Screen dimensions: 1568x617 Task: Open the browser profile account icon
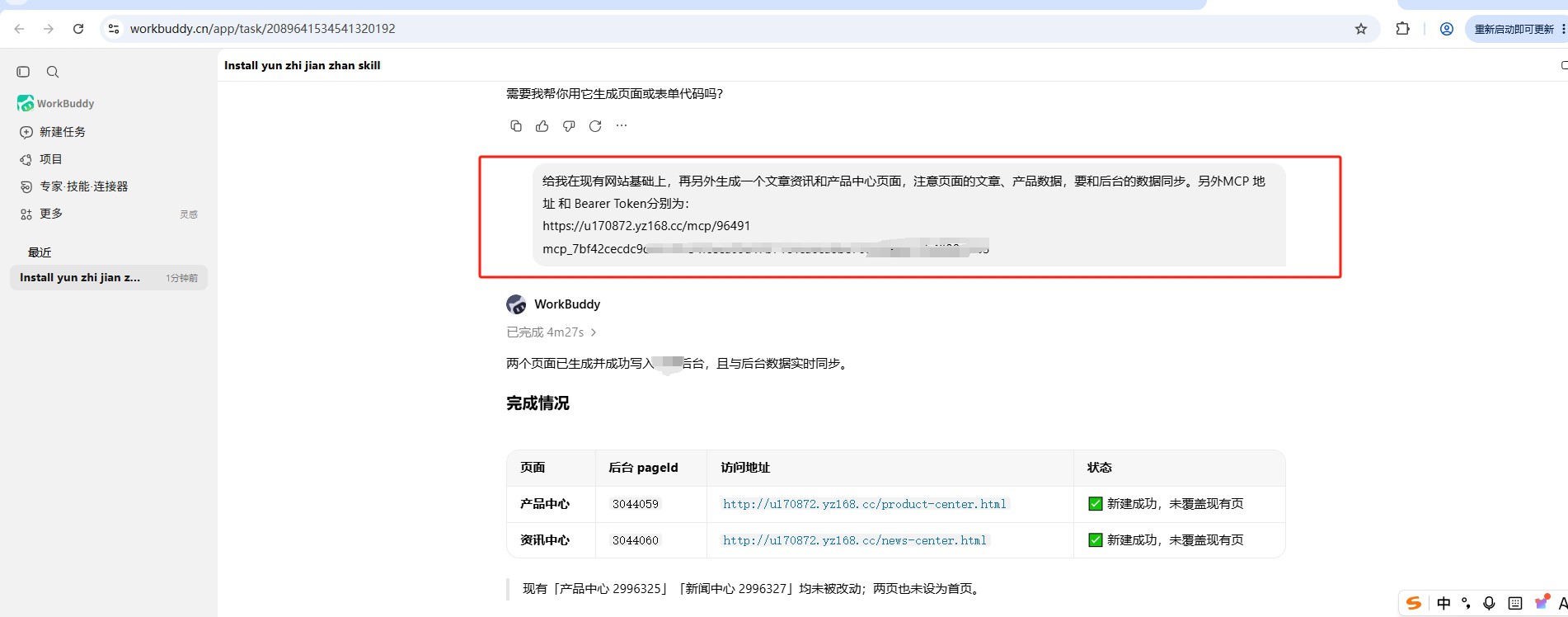(1447, 29)
